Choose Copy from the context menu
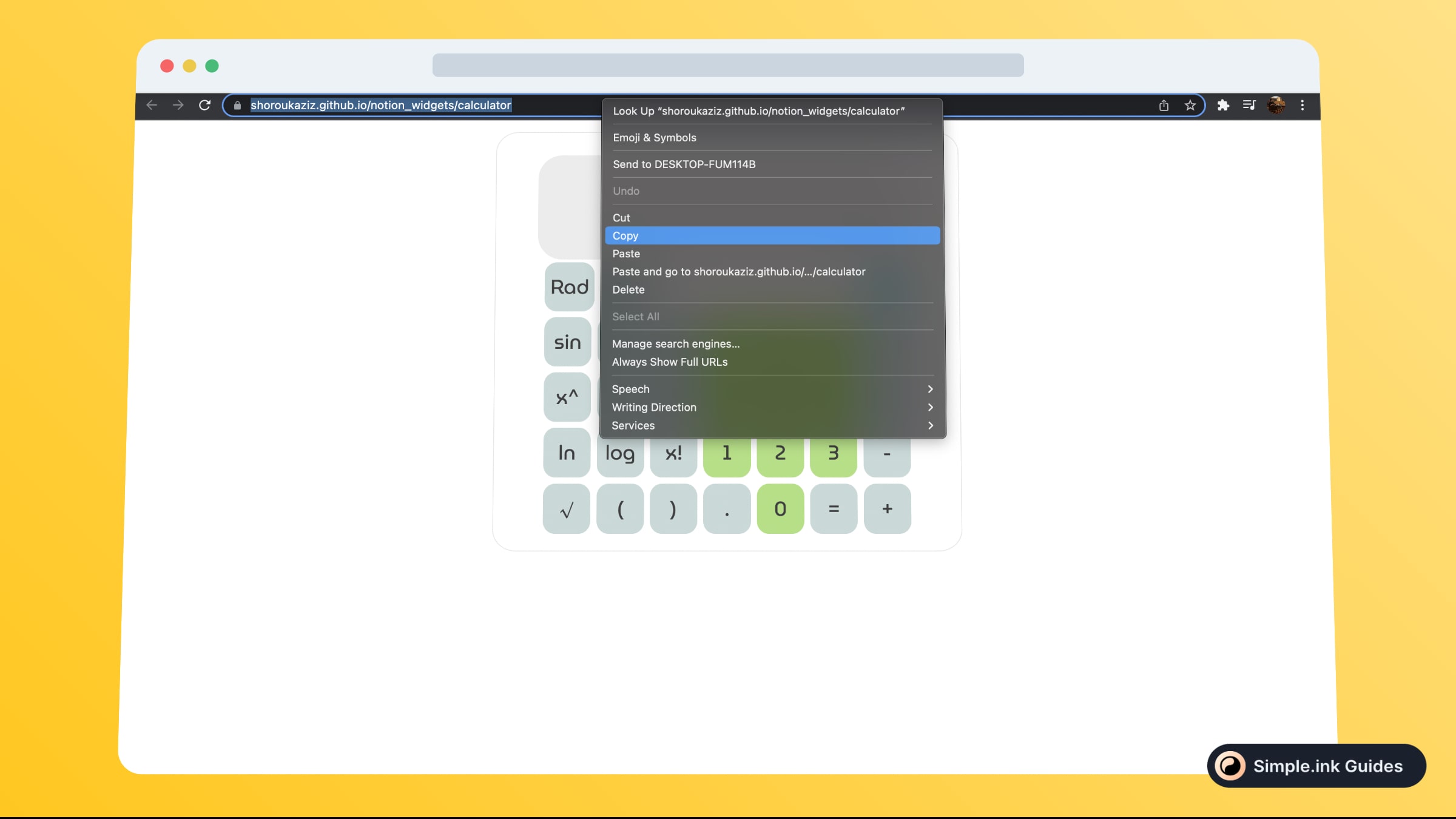Viewport: 1456px width, 819px height. point(772,235)
